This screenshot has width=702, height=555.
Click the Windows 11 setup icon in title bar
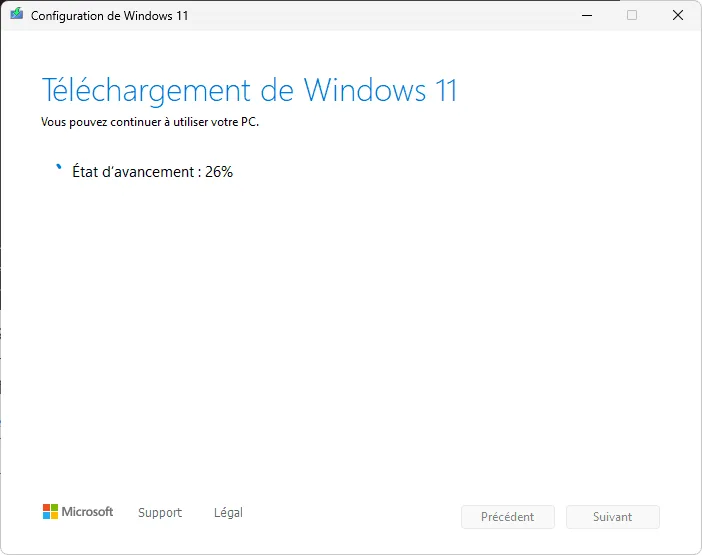pyautogui.click(x=17, y=14)
